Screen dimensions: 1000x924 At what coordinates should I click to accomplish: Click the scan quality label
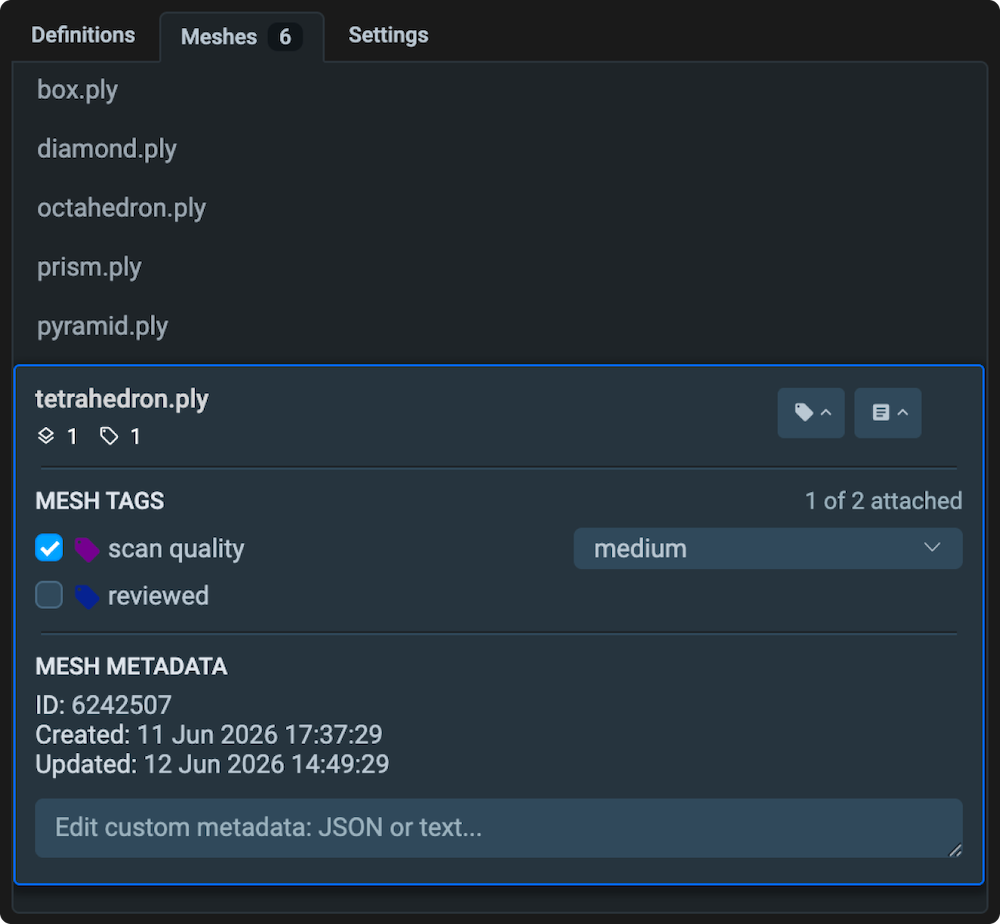(x=176, y=548)
